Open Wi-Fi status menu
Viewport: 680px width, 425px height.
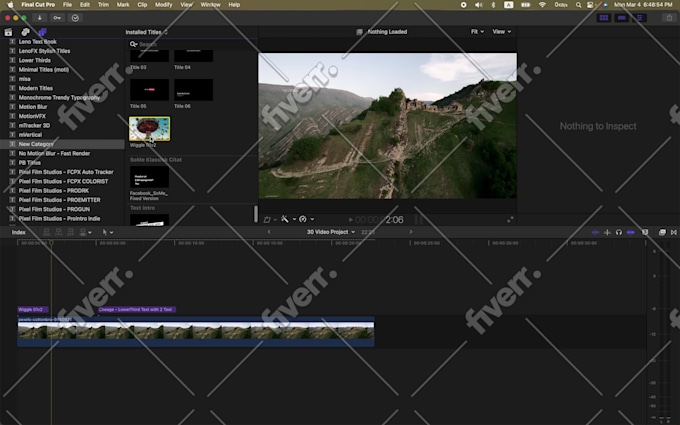tap(542, 5)
